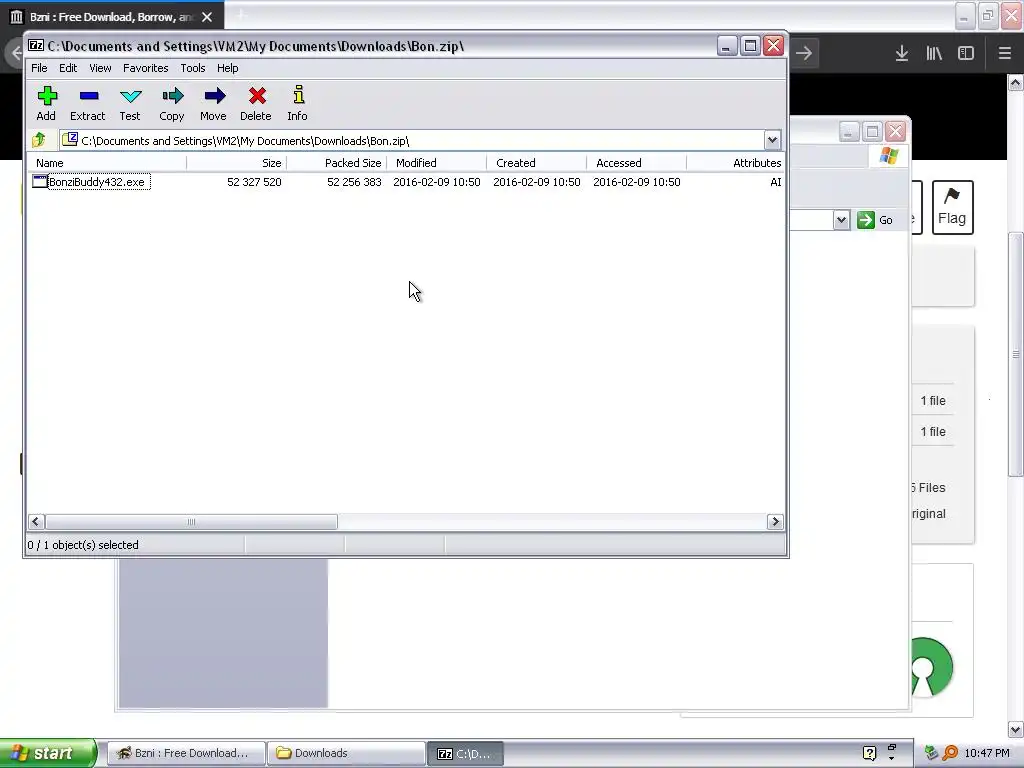Click the green Go arrow in Explorer
Viewport: 1024px width, 768px height.
[865, 220]
